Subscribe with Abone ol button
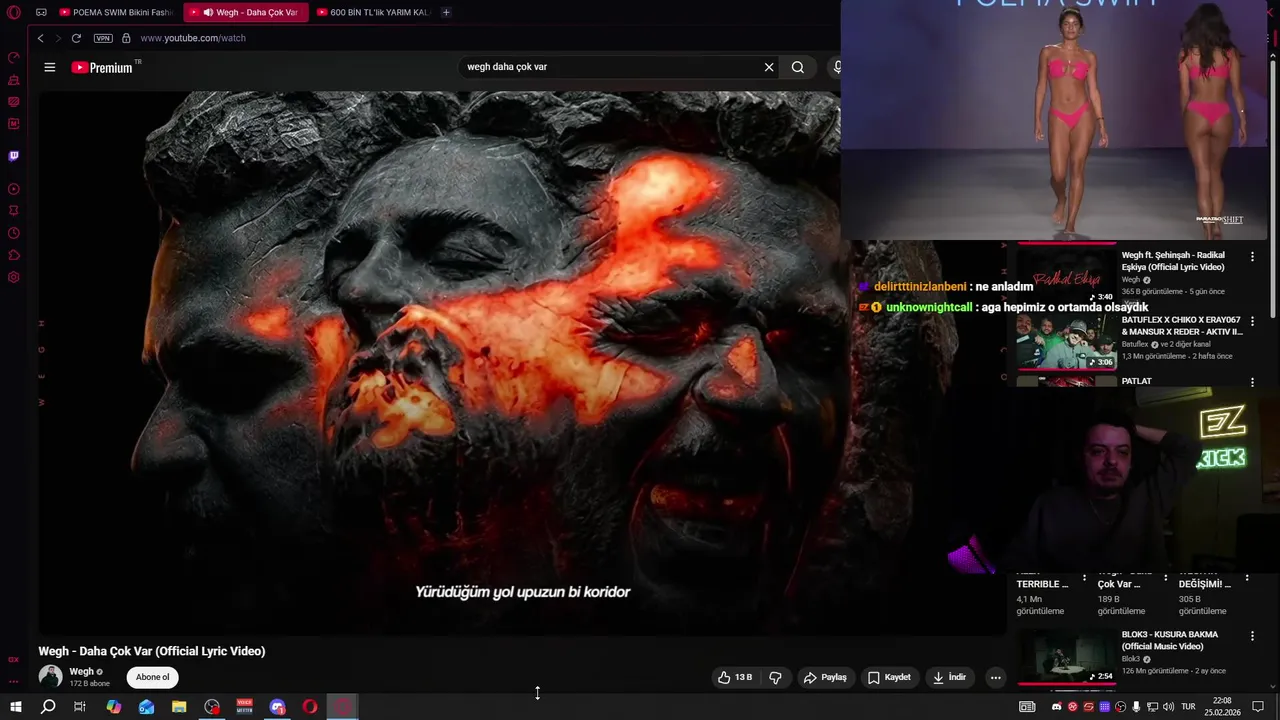 [x=153, y=677]
